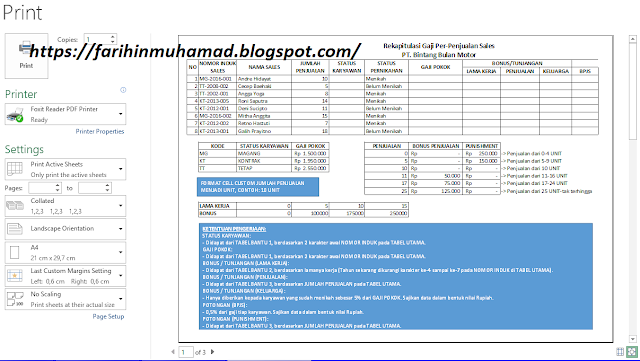Viewport: 640px width, 361px height.
Task: Toggle Show Margins icon
Action: pyautogui.click(x=620, y=352)
